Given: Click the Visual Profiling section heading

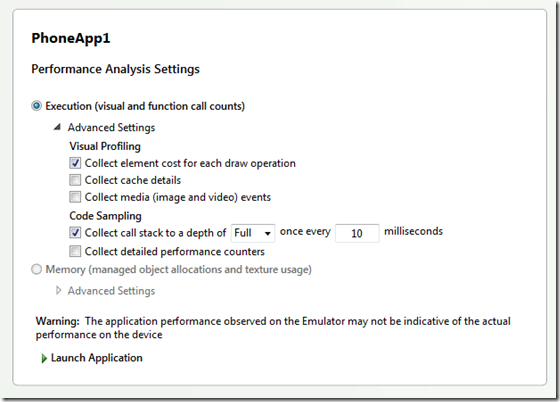Looking at the screenshot, I should (x=105, y=146).
